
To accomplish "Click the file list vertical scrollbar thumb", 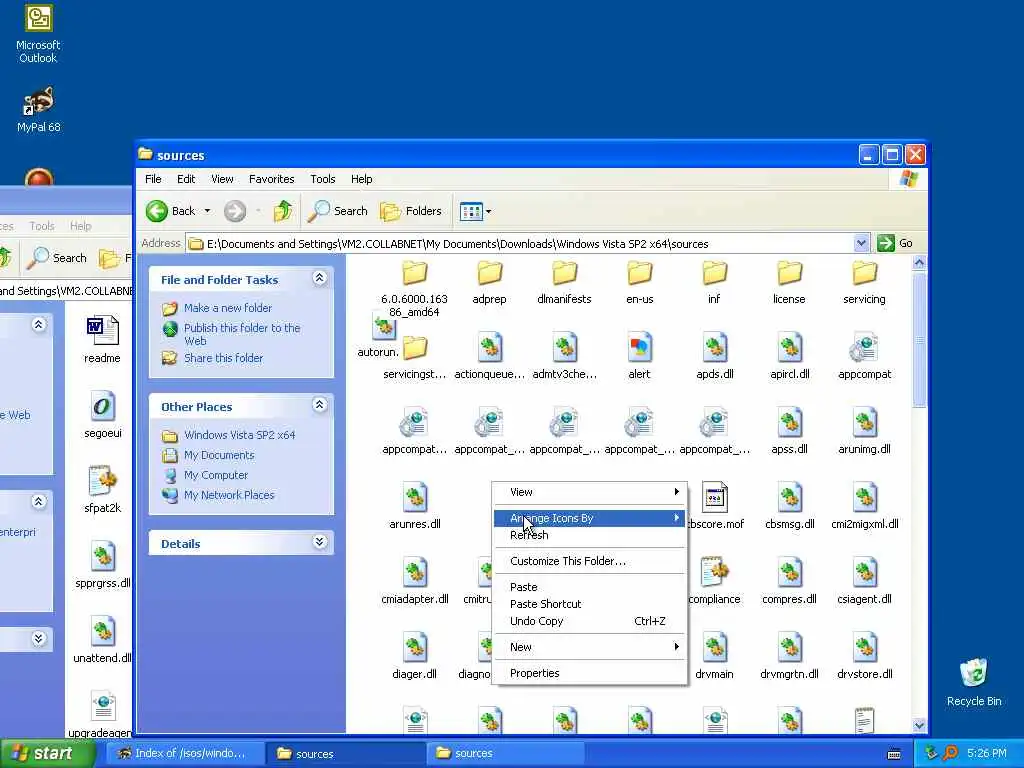I will [x=920, y=340].
